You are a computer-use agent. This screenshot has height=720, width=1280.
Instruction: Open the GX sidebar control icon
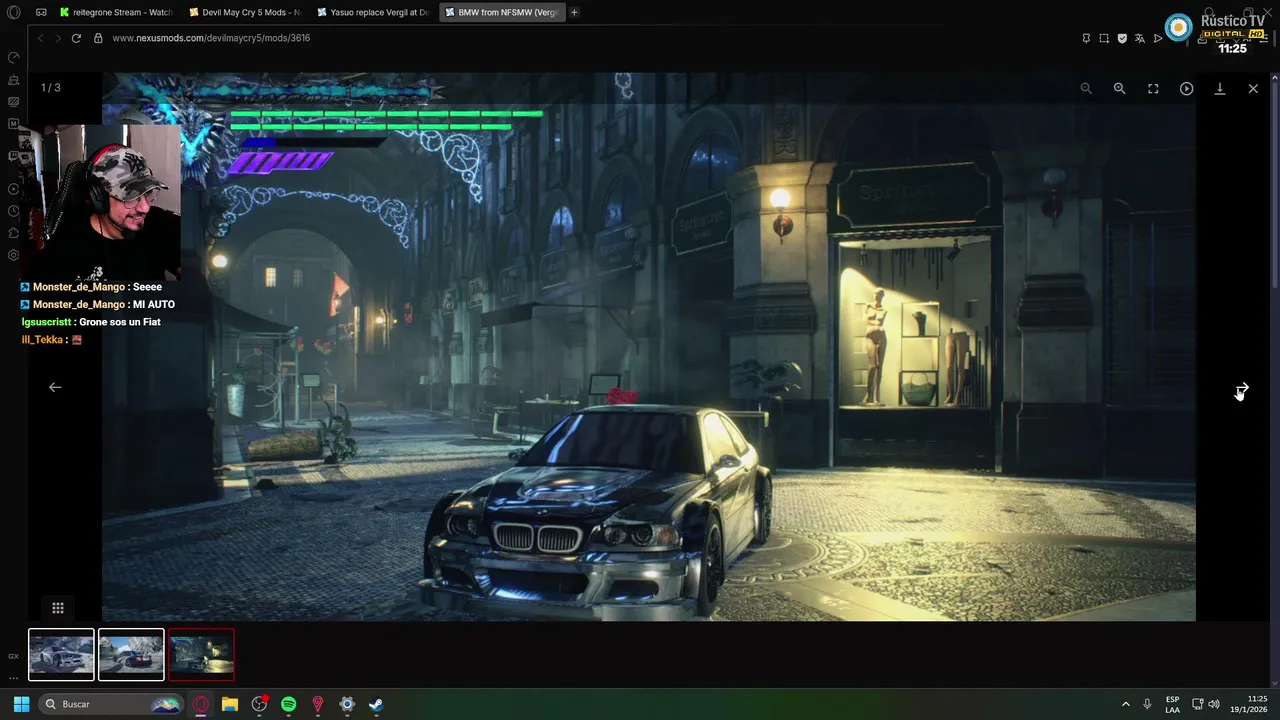pos(13,656)
